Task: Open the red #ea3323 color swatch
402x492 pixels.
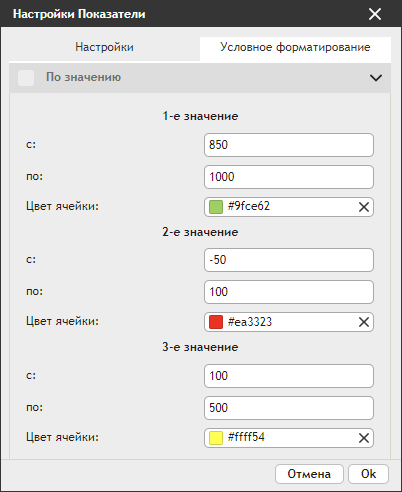Action: (216, 322)
